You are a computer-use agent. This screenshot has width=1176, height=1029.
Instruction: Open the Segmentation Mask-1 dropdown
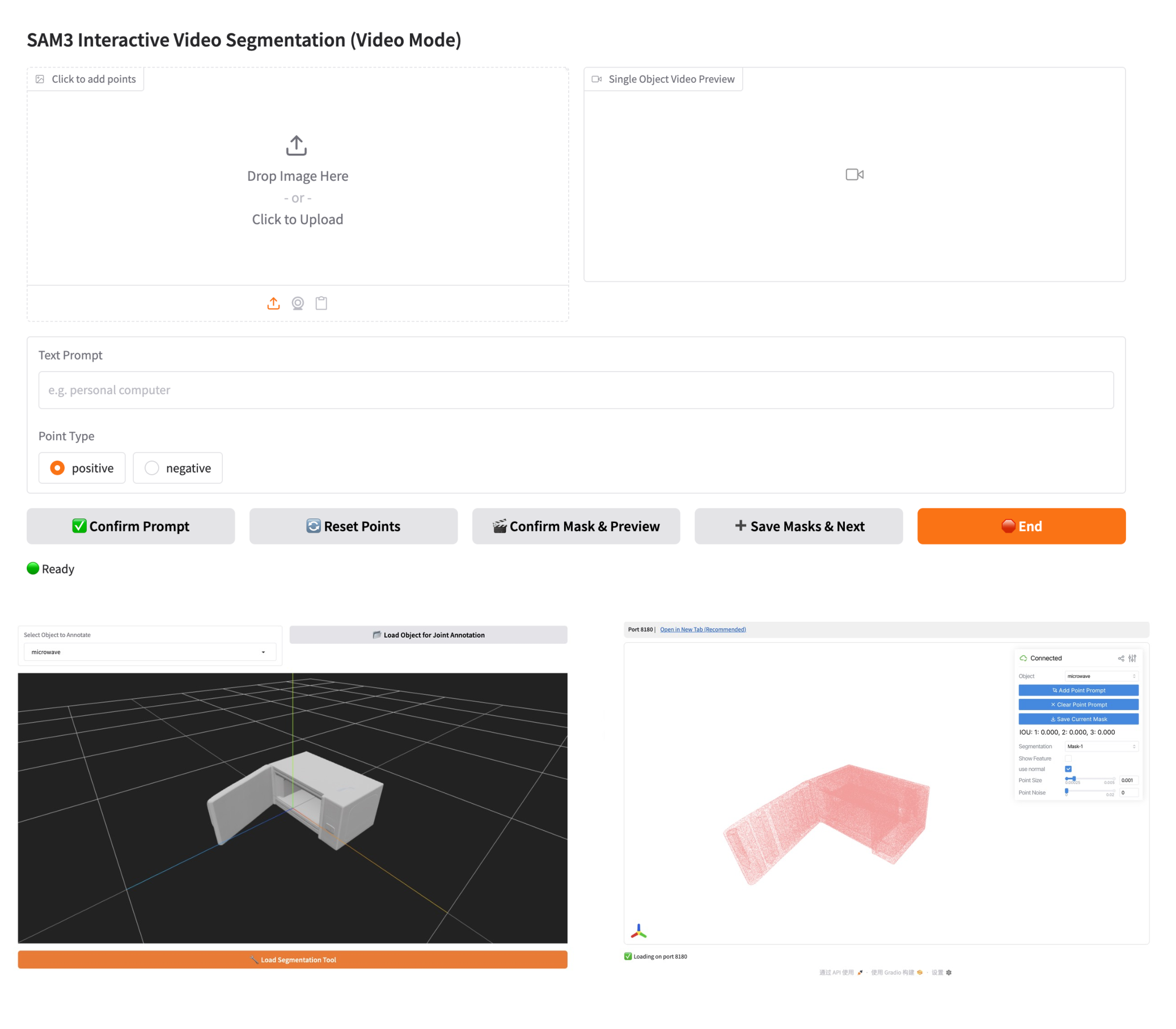(1101, 746)
